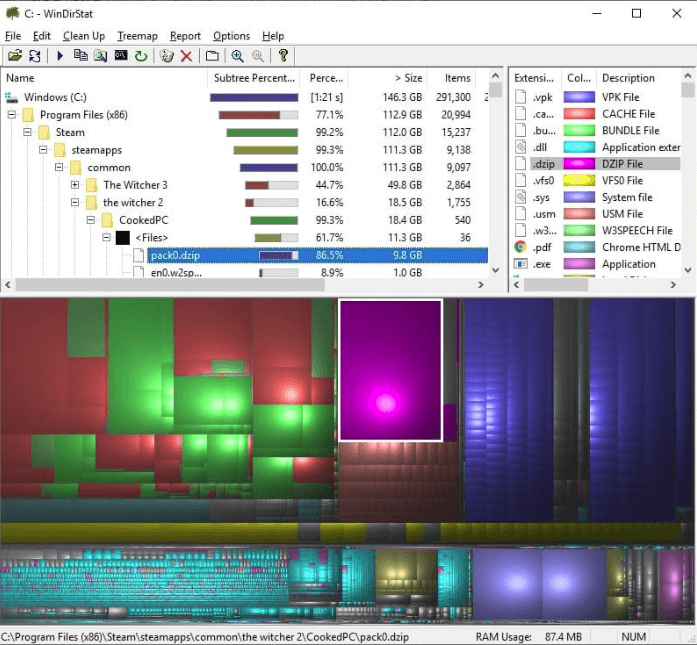Click the Zoom in magnifier icon
The height and width of the screenshot is (645, 697).
pos(237,56)
